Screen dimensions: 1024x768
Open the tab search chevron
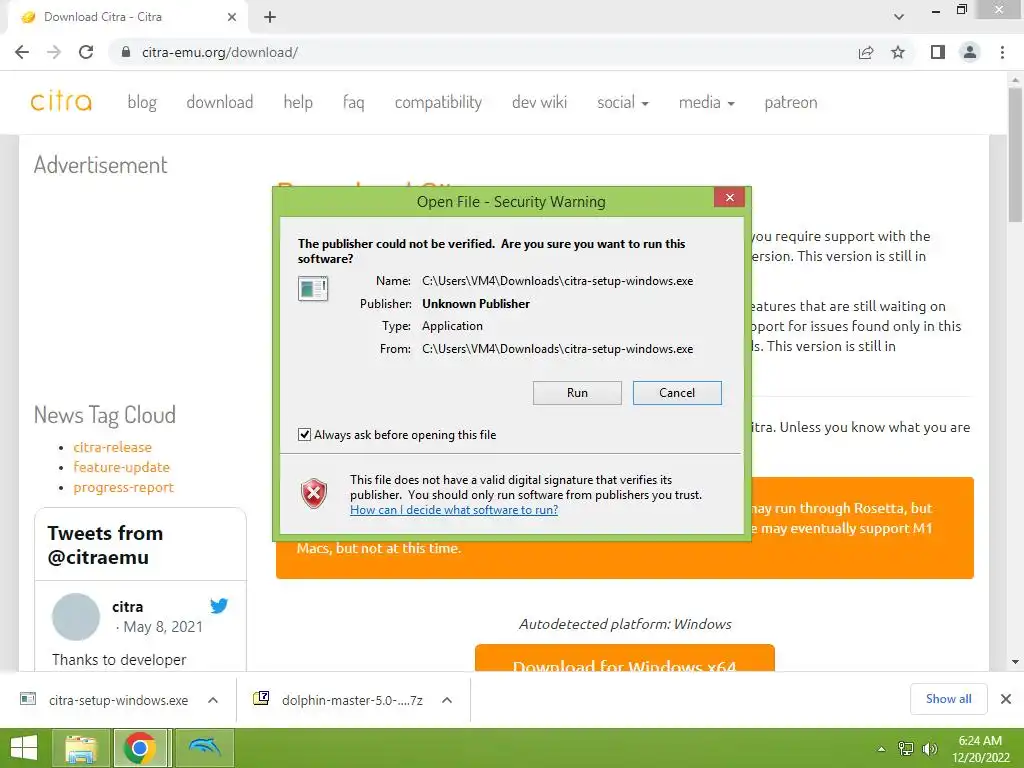(x=899, y=17)
